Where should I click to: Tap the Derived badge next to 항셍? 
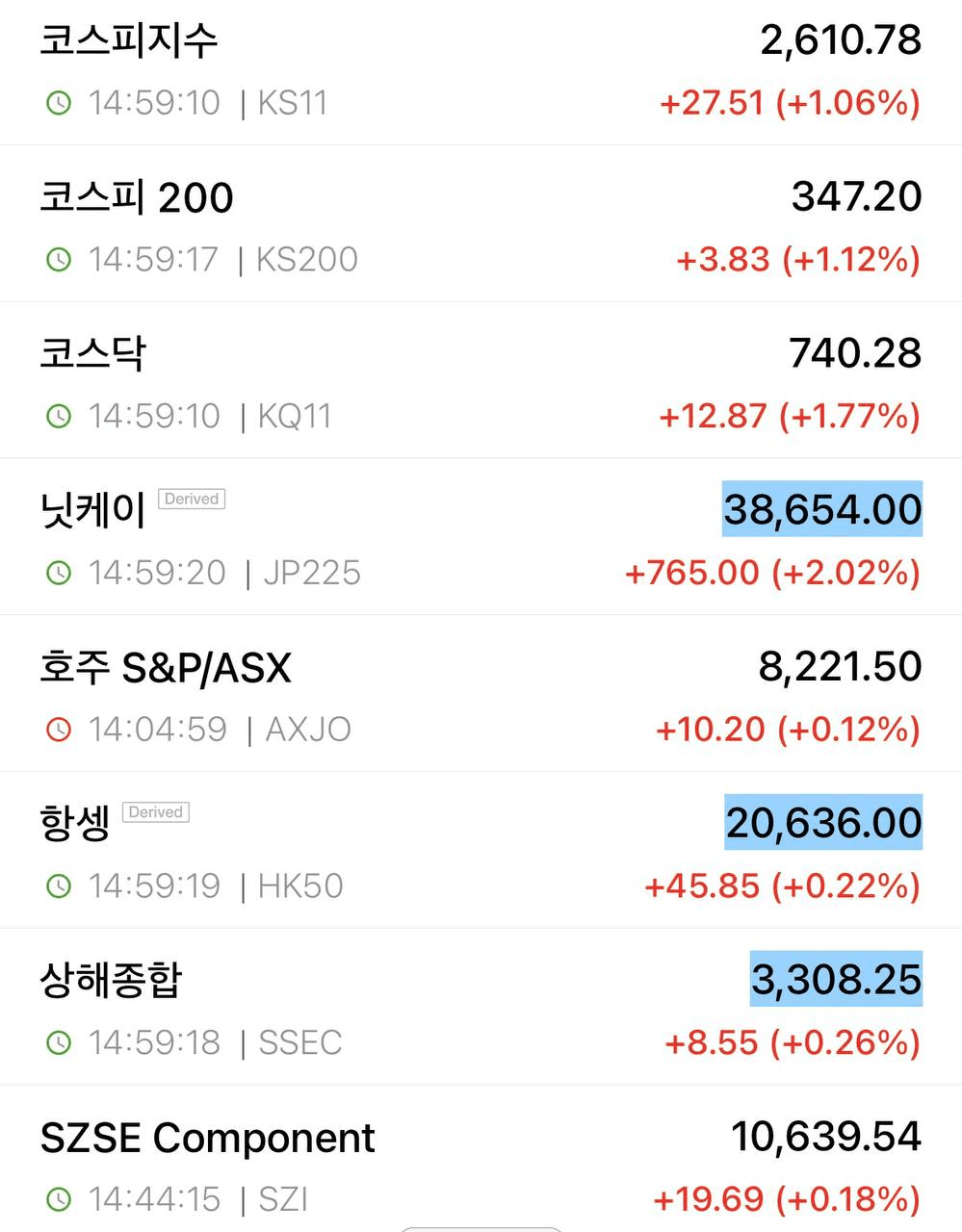pos(156,812)
